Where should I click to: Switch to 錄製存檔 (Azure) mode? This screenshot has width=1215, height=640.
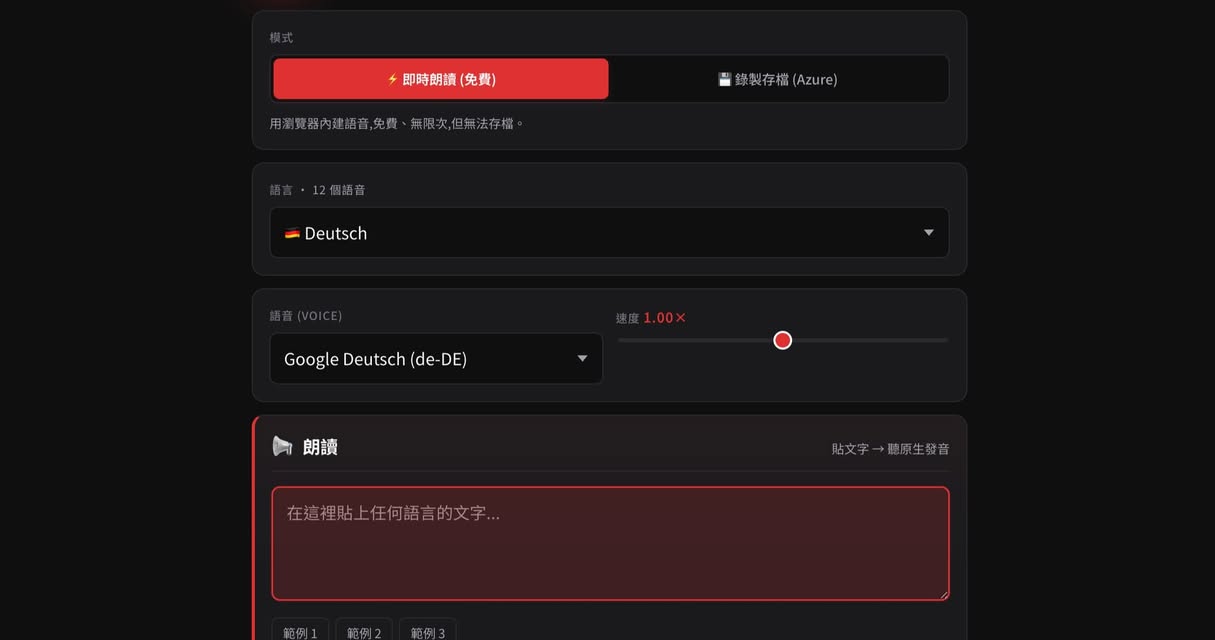click(x=778, y=79)
